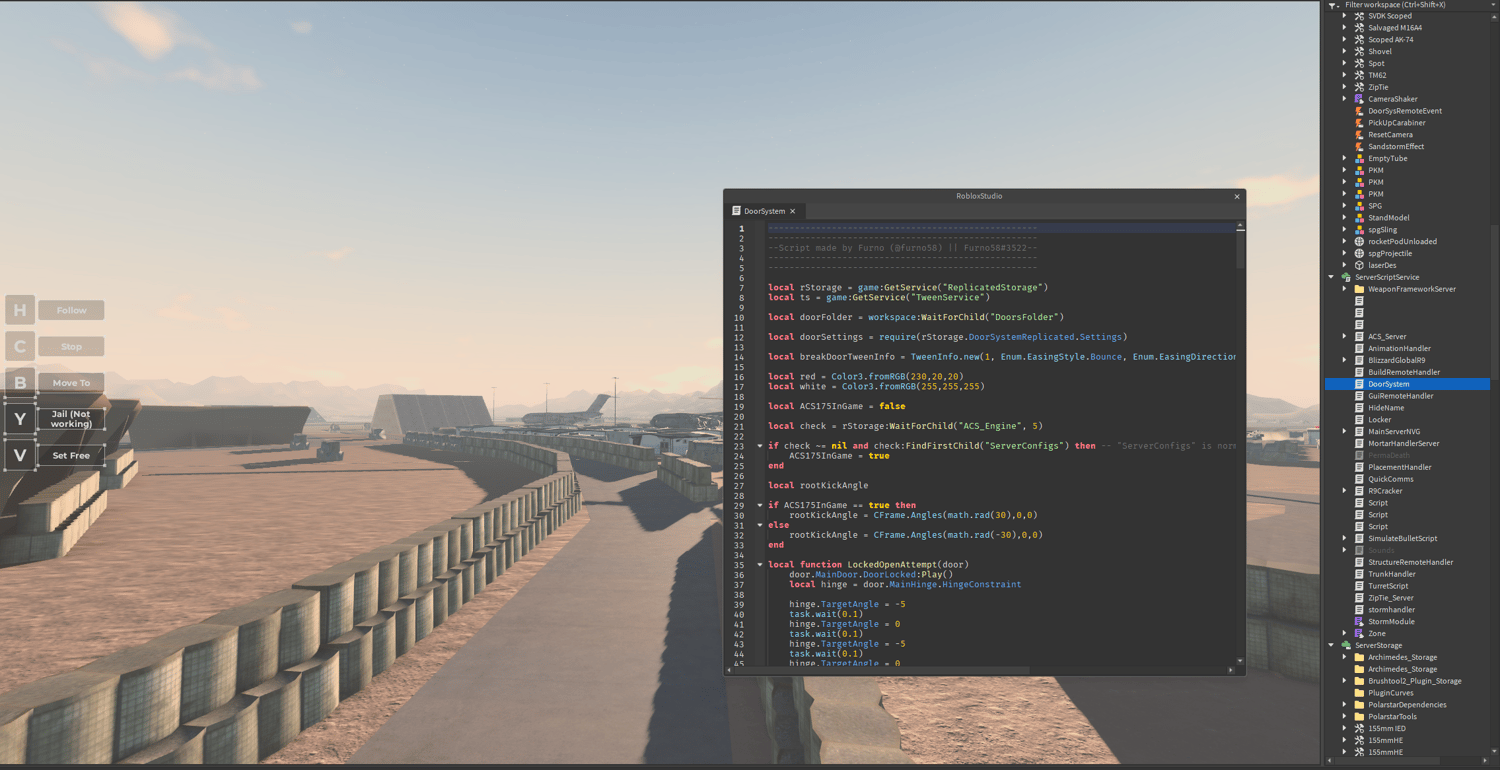Click the model icon beside EmptyTube
Viewport: 1500px width, 770px height.
pos(1359,158)
